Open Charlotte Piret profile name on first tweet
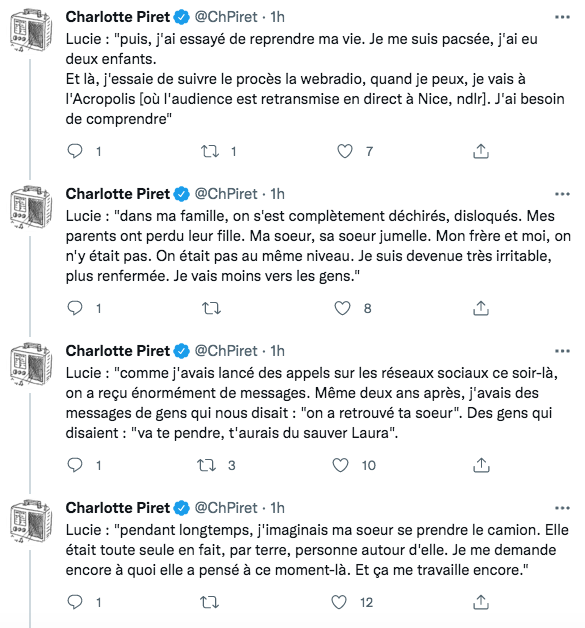The image size is (585, 628). pos(118,17)
